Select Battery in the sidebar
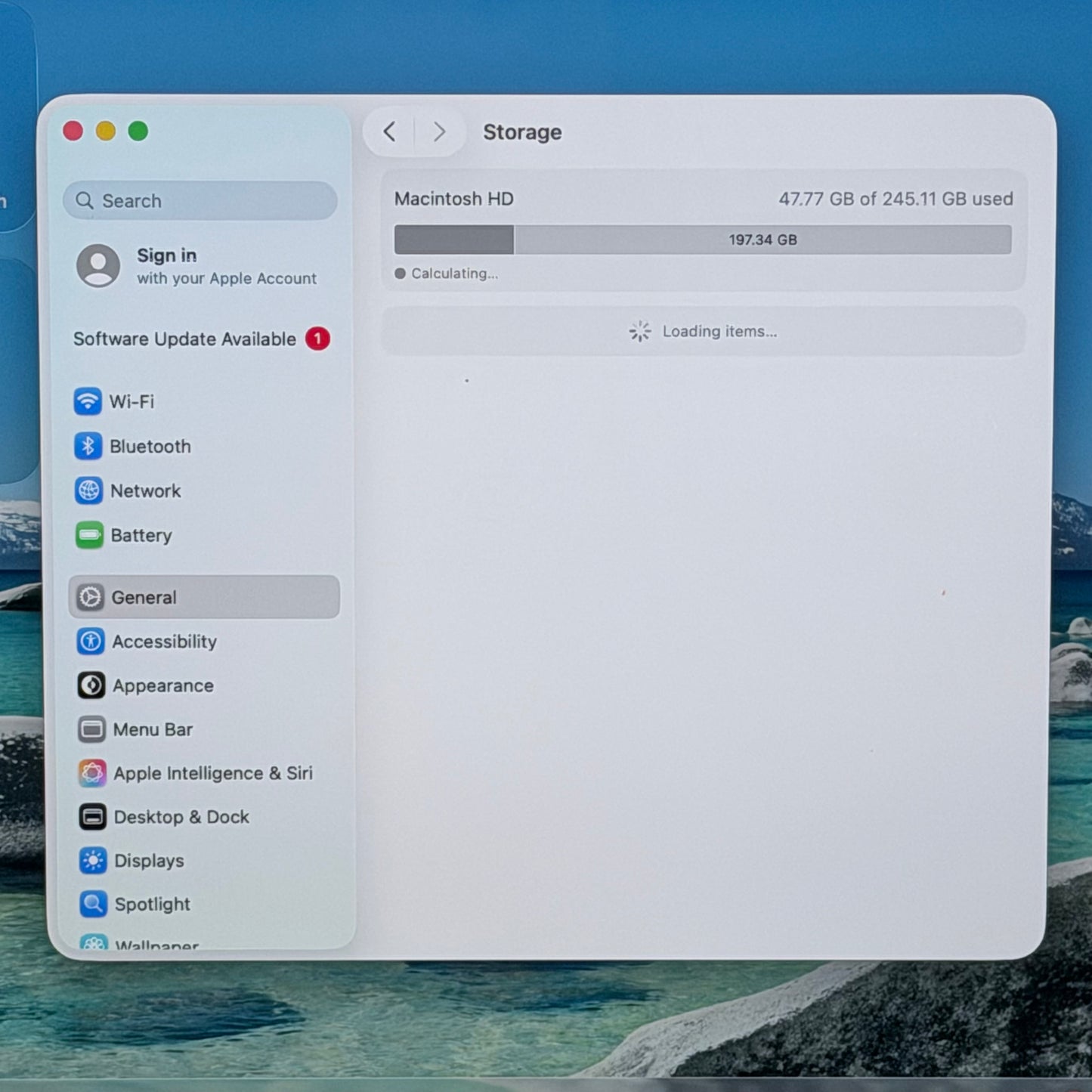Screen dimensions: 1092x1092 point(203,535)
